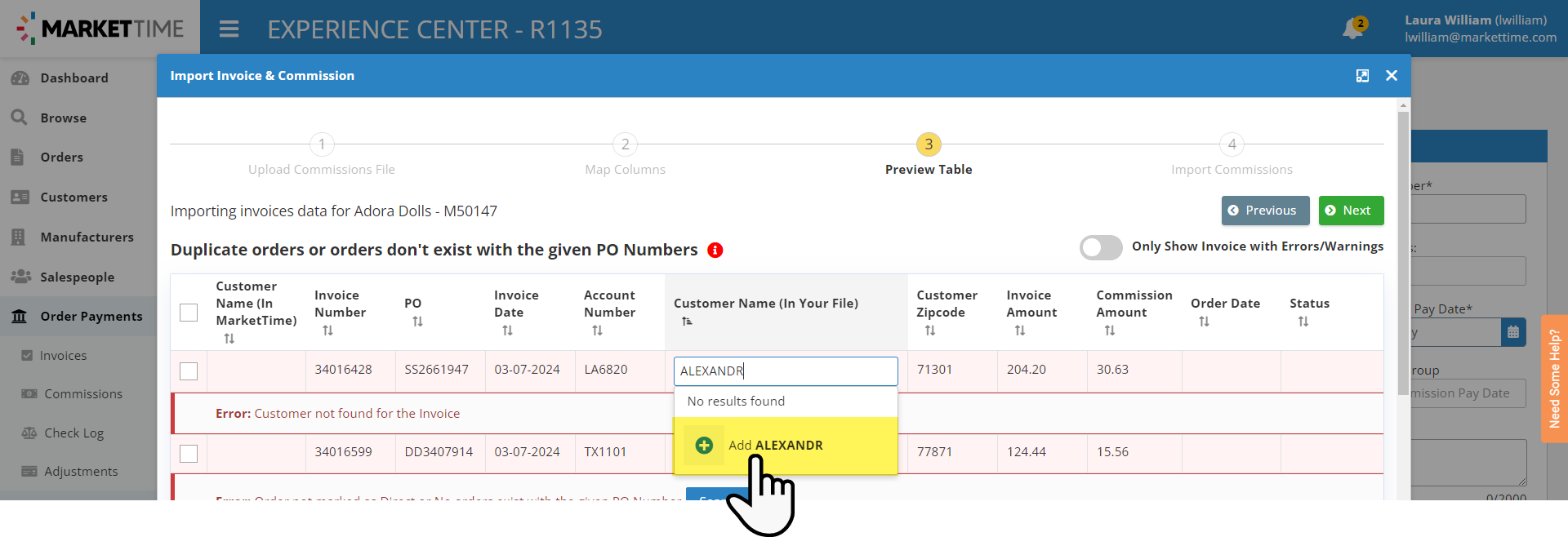Select checkbox for invoice 34016428
This screenshot has height=537, width=1568.
click(x=189, y=371)
